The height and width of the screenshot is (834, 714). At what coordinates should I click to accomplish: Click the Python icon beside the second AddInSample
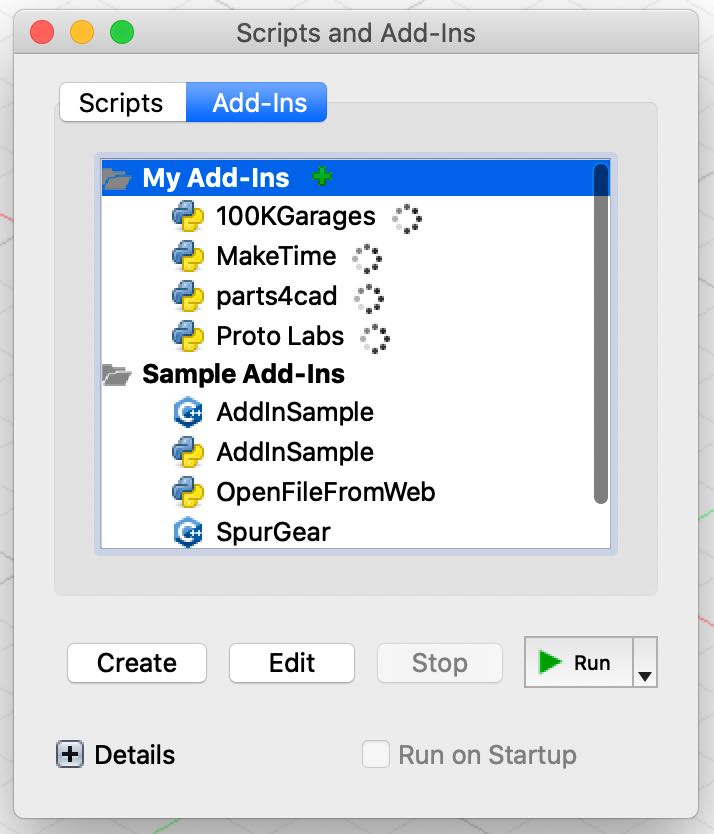click(188, 452)
